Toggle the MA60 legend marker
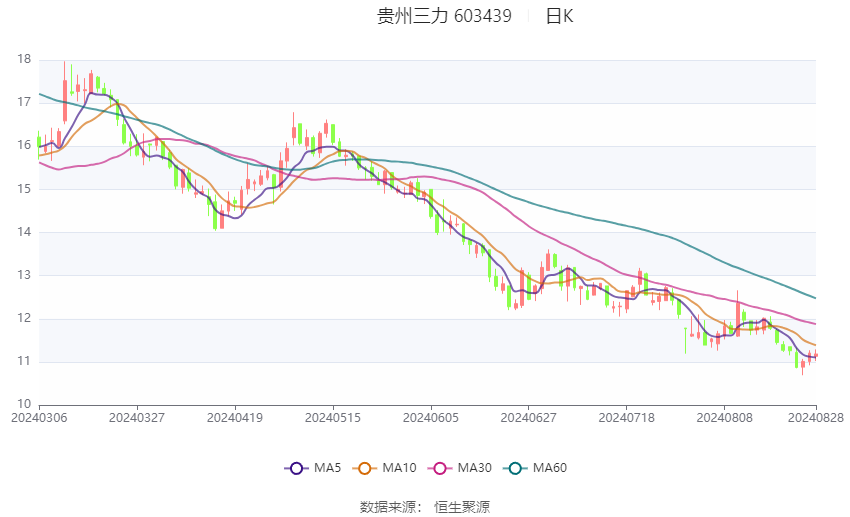Image resolution: width=850 pixels, height=517 pixels. point(515,468)
